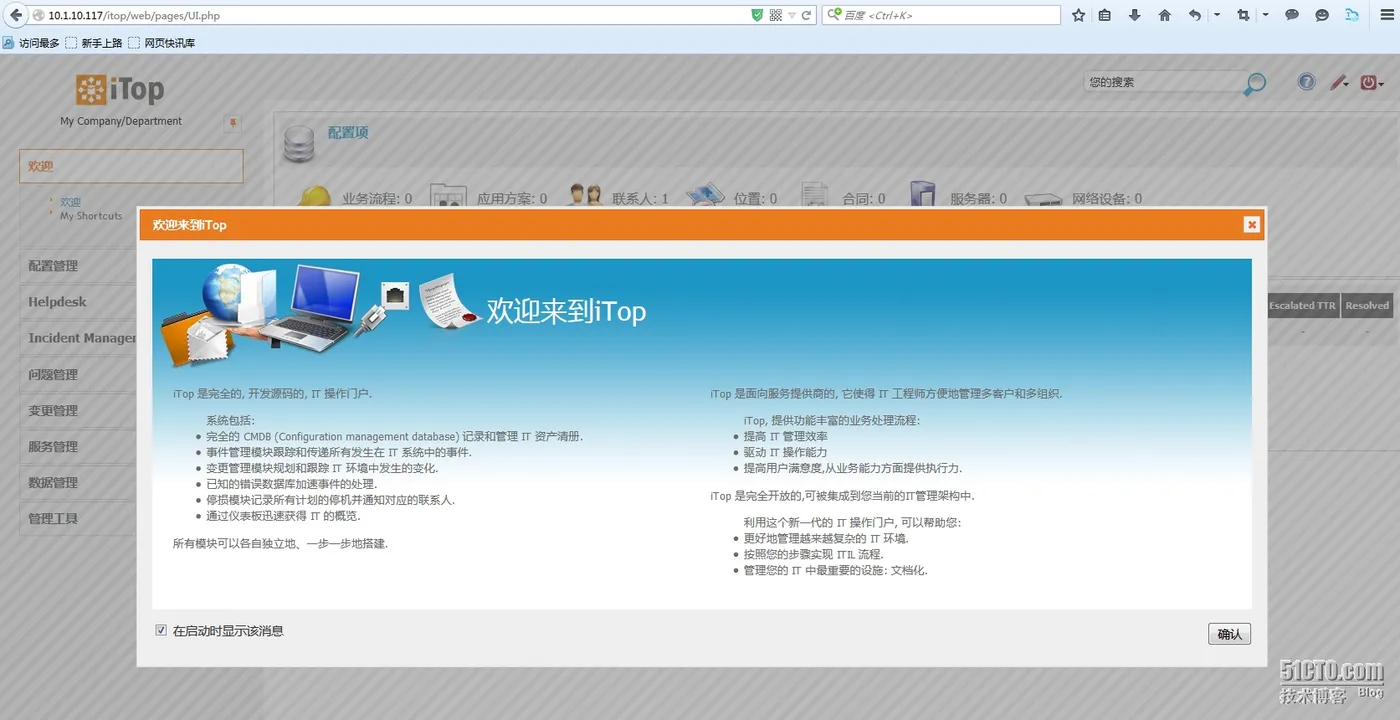The width and height of the screenshot is (1400, 720).
Task: Click the iTop logo
Action: click(120, 90)
